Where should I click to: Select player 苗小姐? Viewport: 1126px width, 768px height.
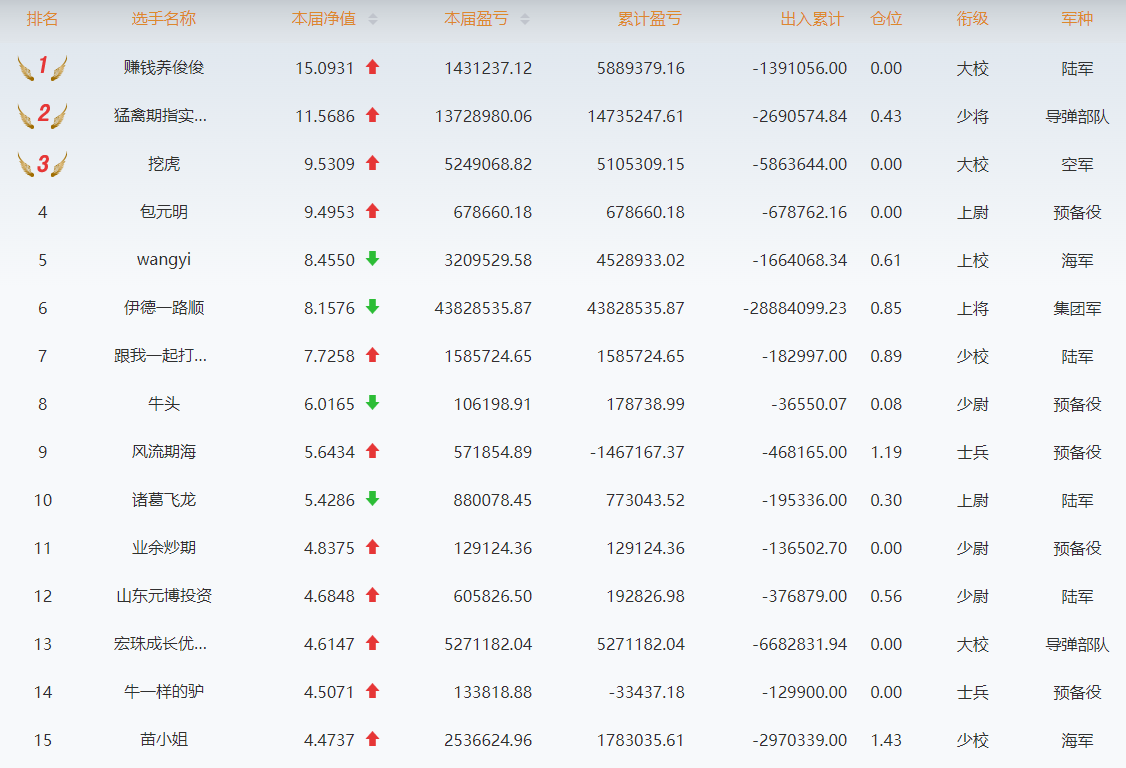click(x=164, y=740)
